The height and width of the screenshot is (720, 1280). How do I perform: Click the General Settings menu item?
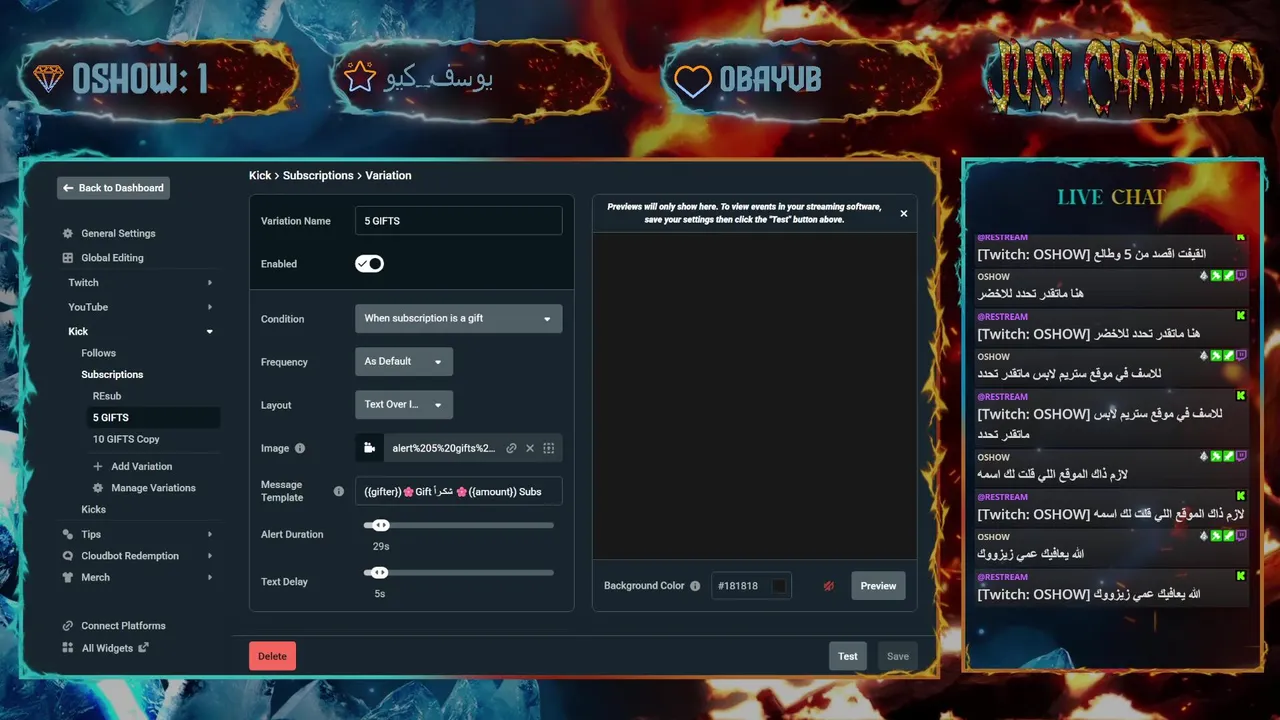[118, 233]
